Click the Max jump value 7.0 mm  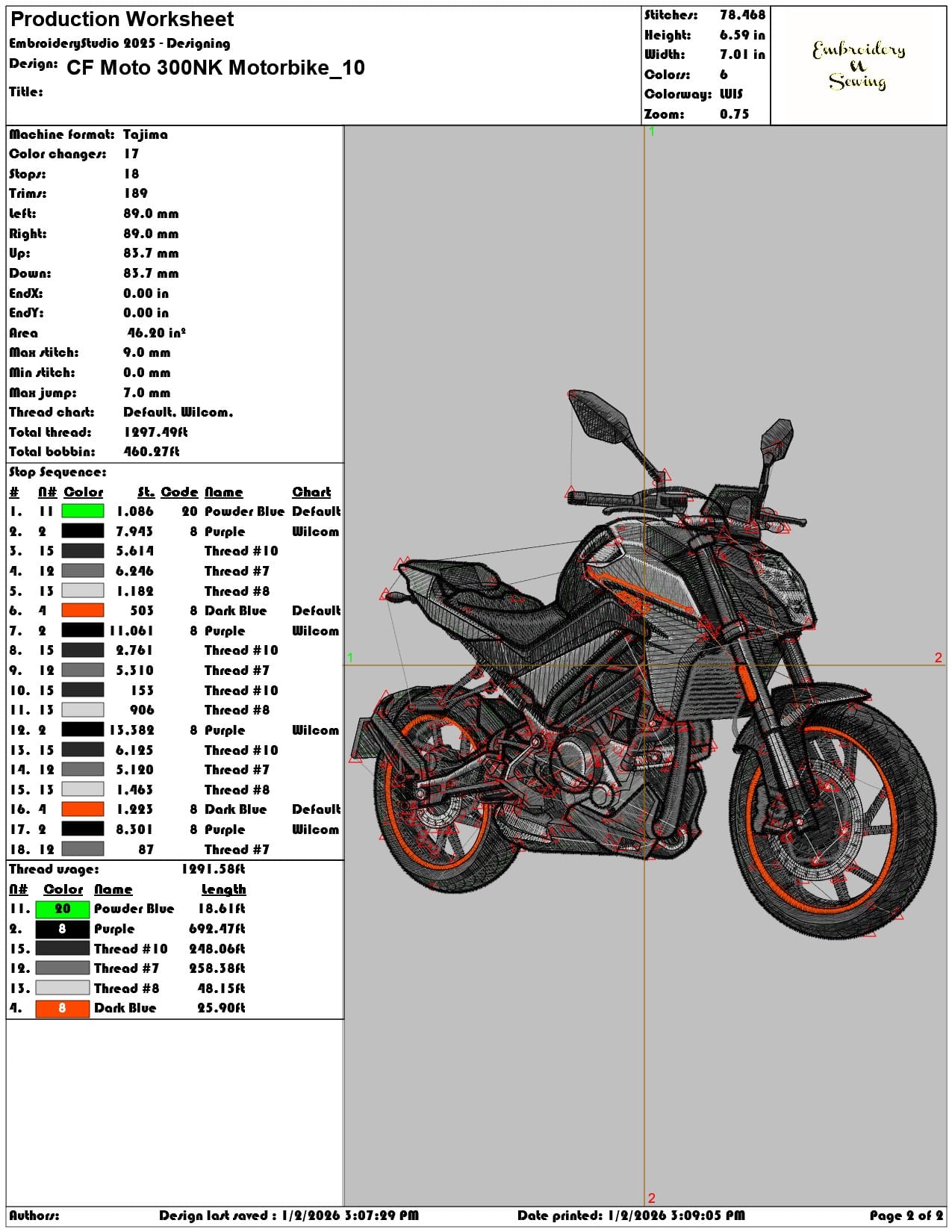click(x=147, y=393)
